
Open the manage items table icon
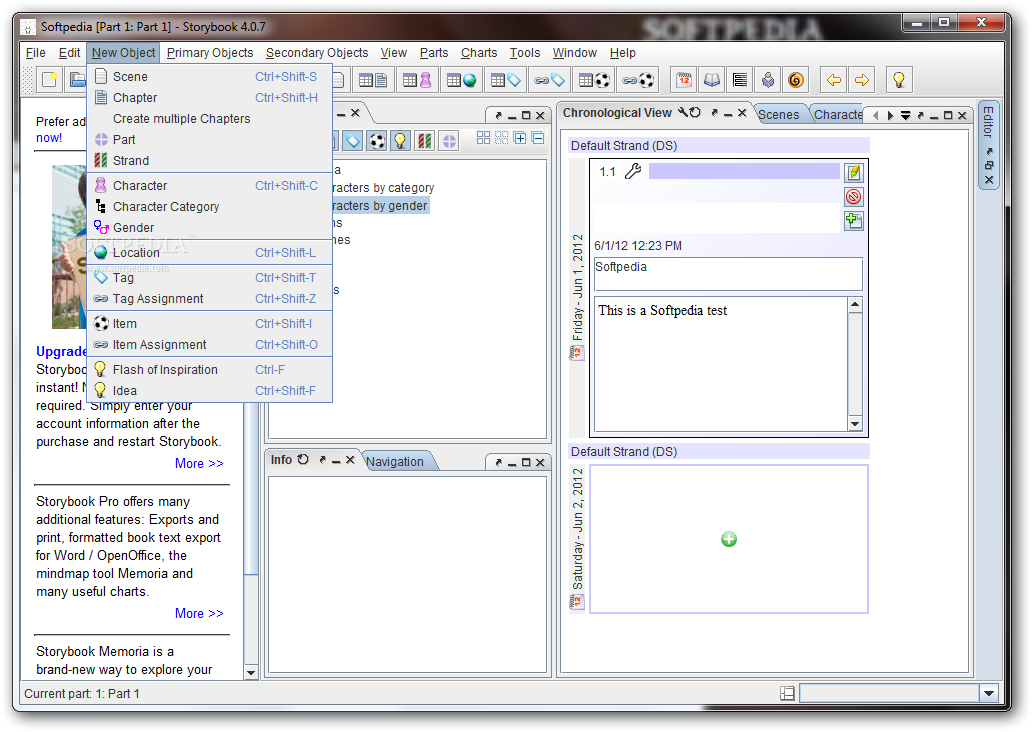pos(594,80)
